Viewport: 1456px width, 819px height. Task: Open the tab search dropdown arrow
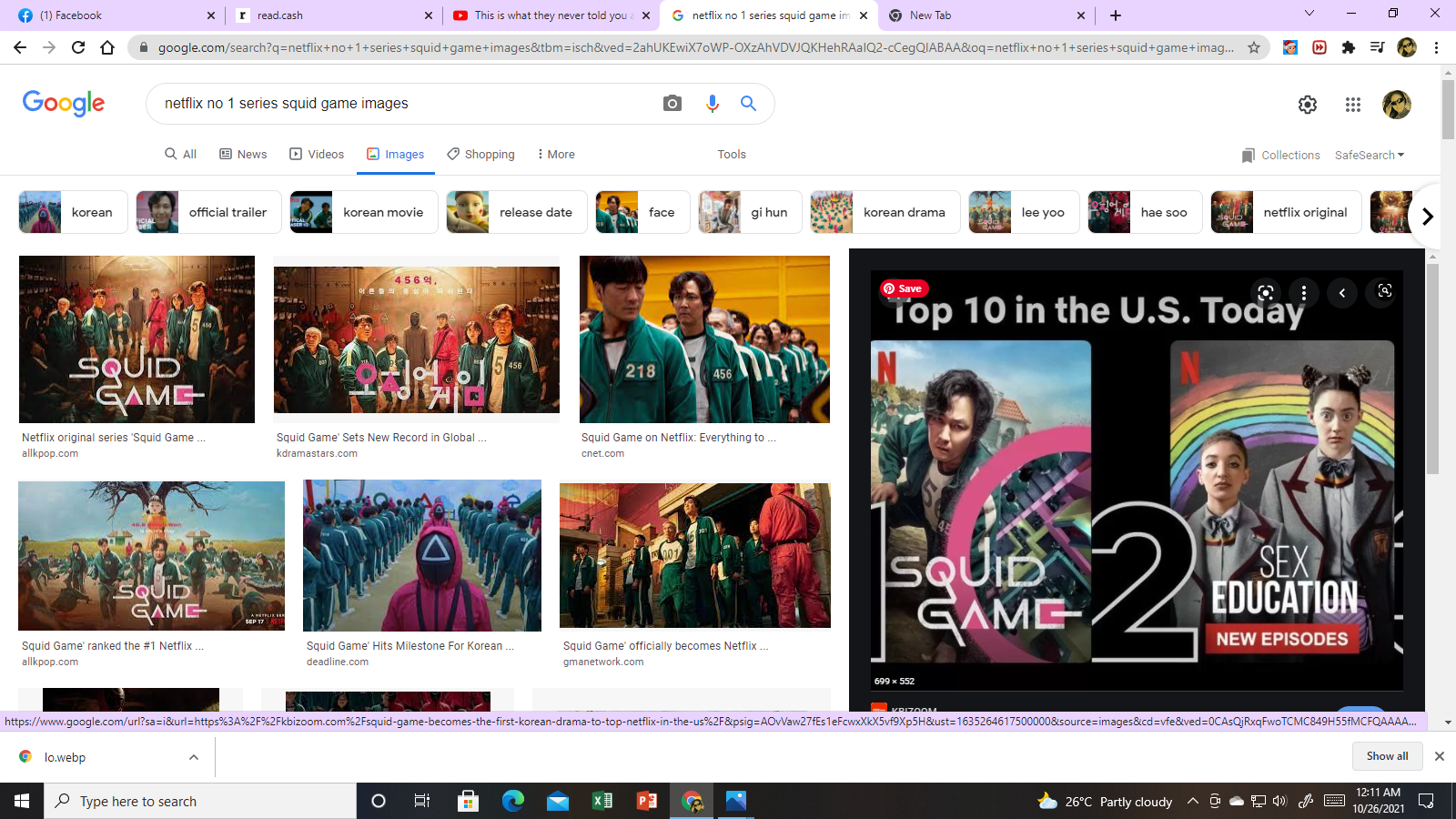1309,14
